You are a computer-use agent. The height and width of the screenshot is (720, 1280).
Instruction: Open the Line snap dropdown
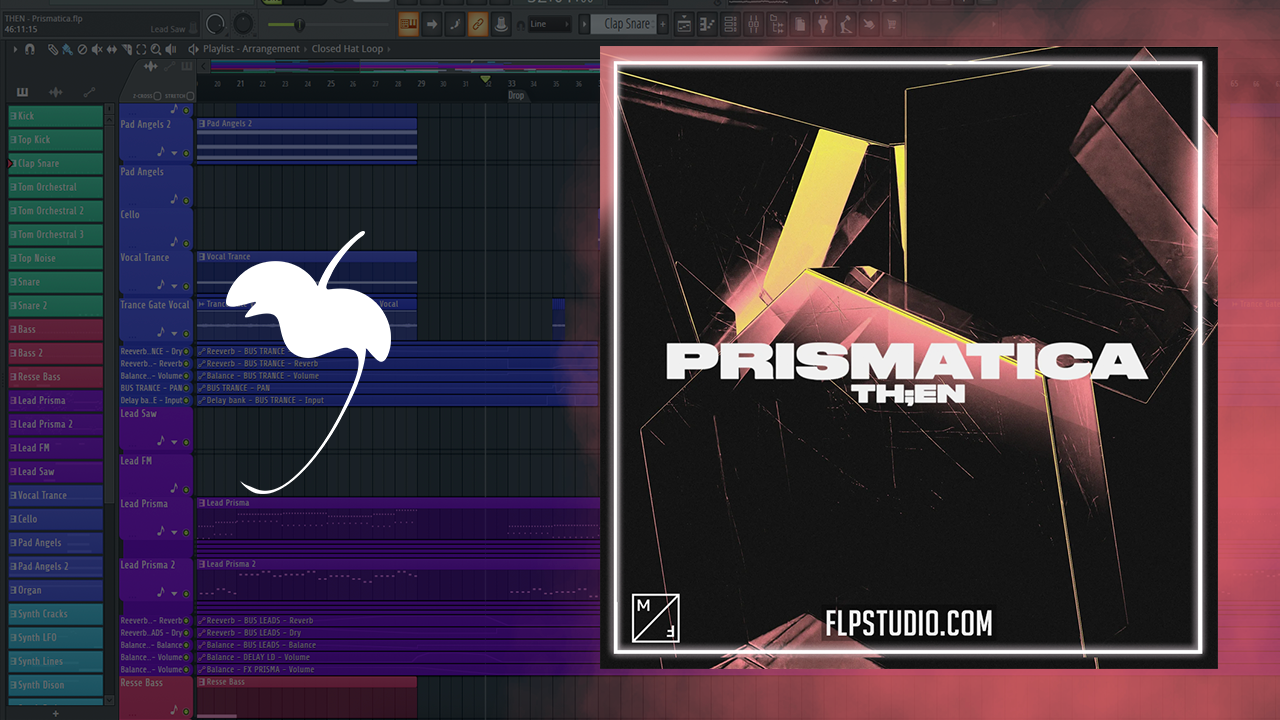pos(549,24)
